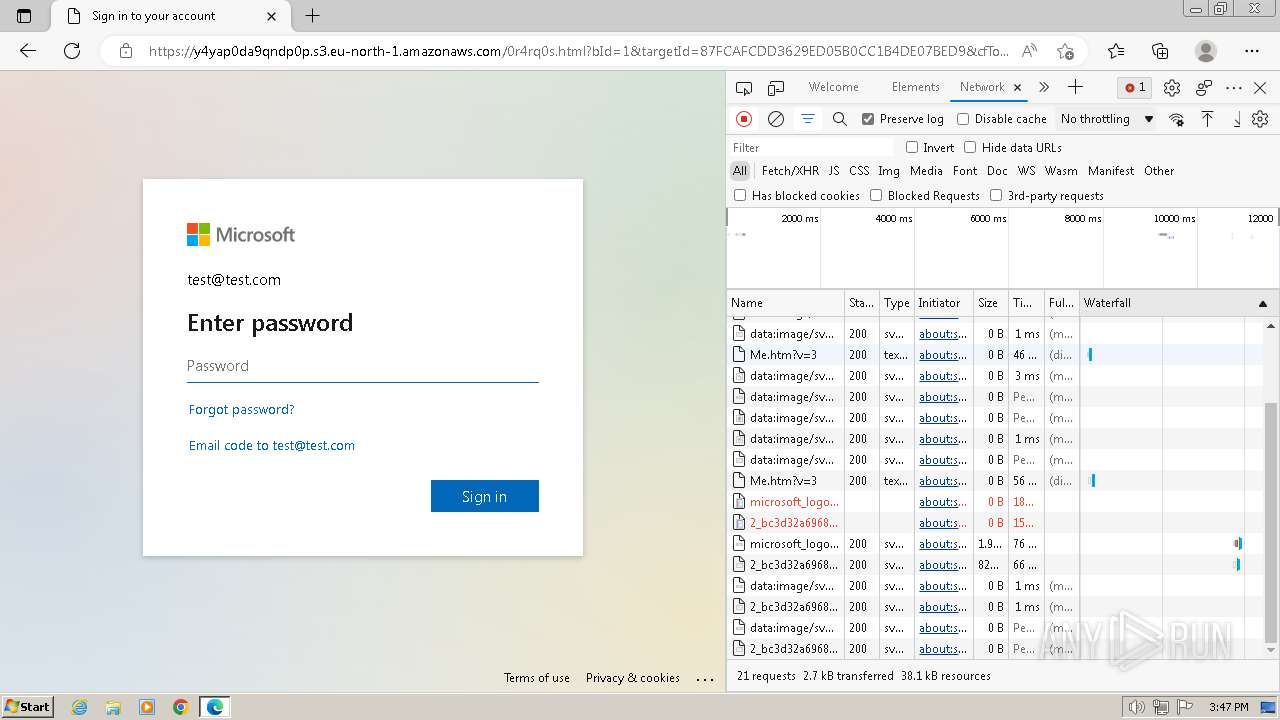Click the network Filter text box
The image size is (1280, 720).
[x=811, y=147]
